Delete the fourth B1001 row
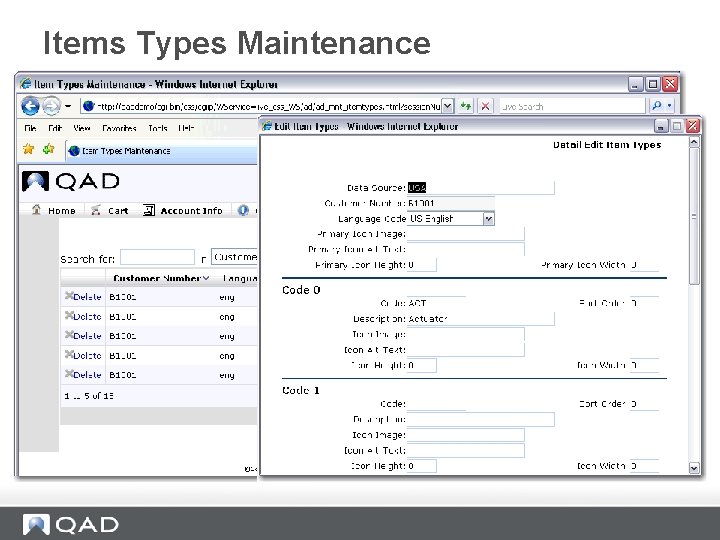This screenshot has height=540, width=720. pos(87,355)
